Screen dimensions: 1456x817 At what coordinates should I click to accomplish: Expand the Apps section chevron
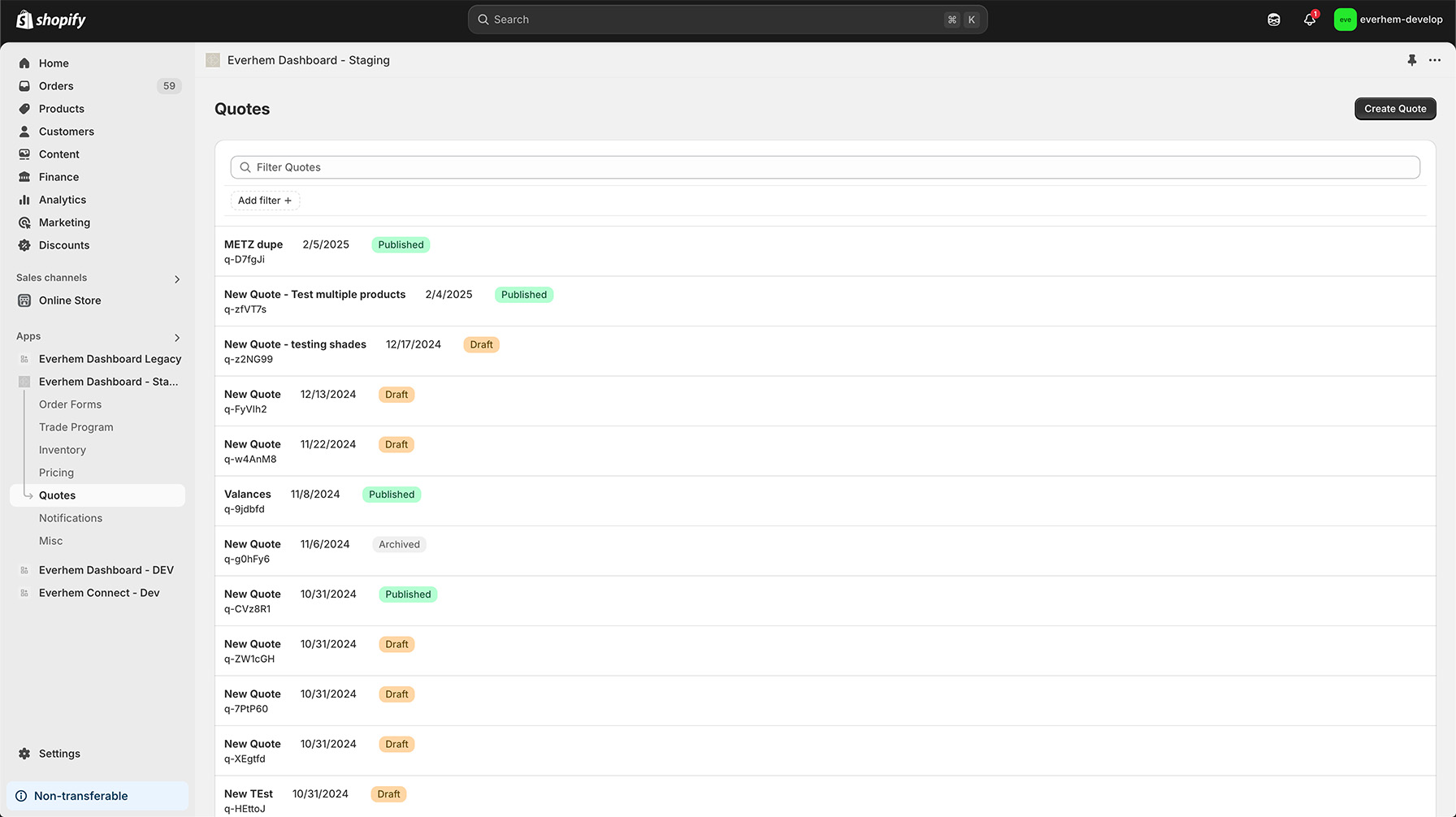click(177, 338)
